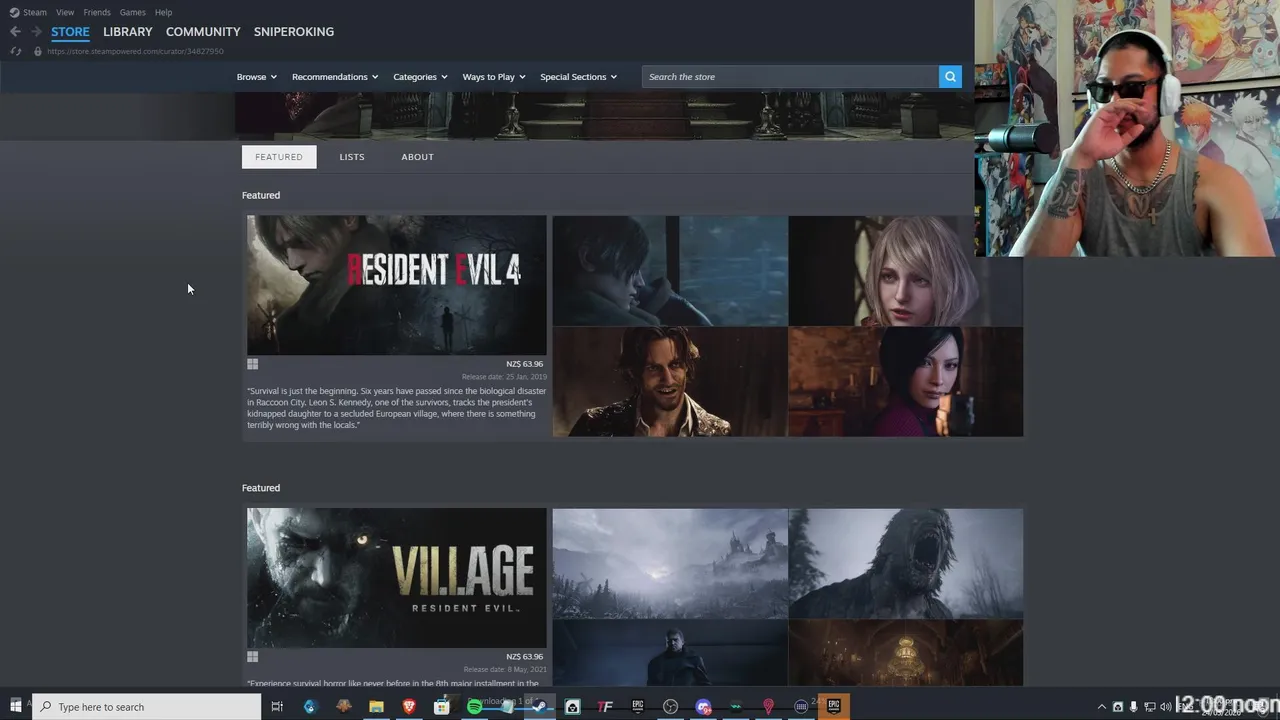This screenshot has width=1280, height=720.
Task: Go back with the left arrow
Action: [x=15, y=32]
